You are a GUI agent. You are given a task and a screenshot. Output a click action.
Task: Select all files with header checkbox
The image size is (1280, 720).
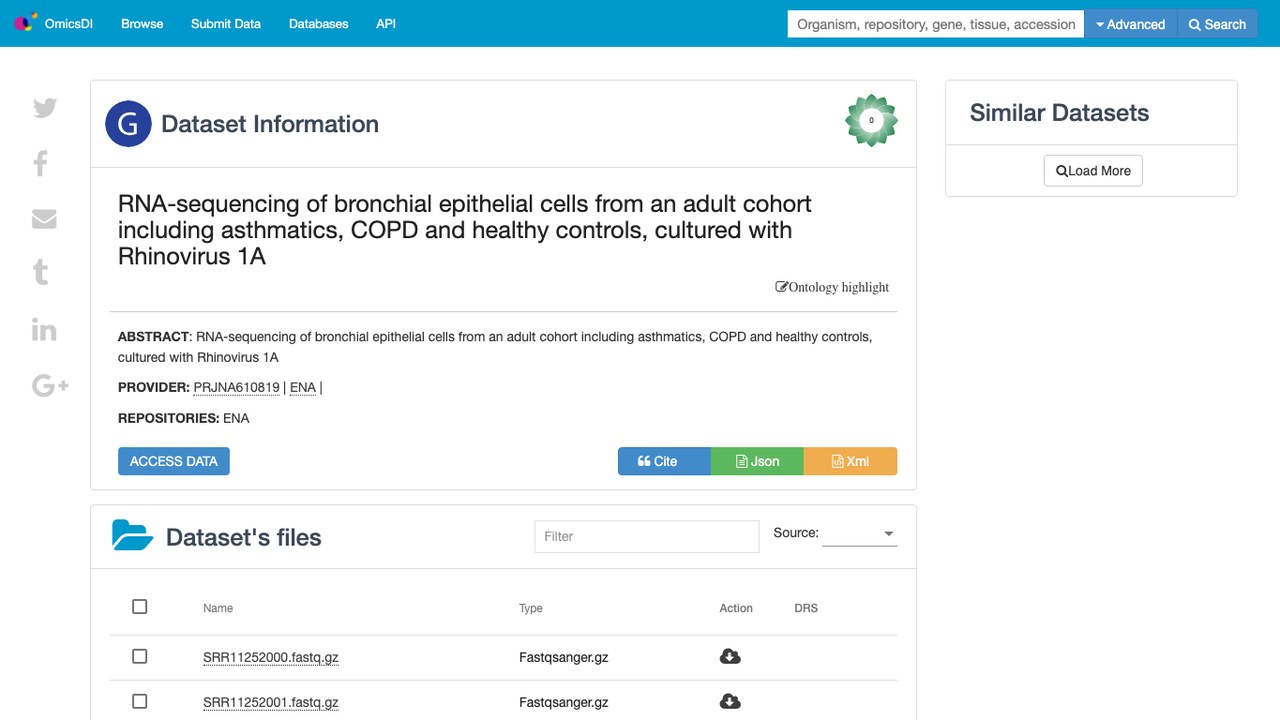pyautogui.click(x=140, y=607)
